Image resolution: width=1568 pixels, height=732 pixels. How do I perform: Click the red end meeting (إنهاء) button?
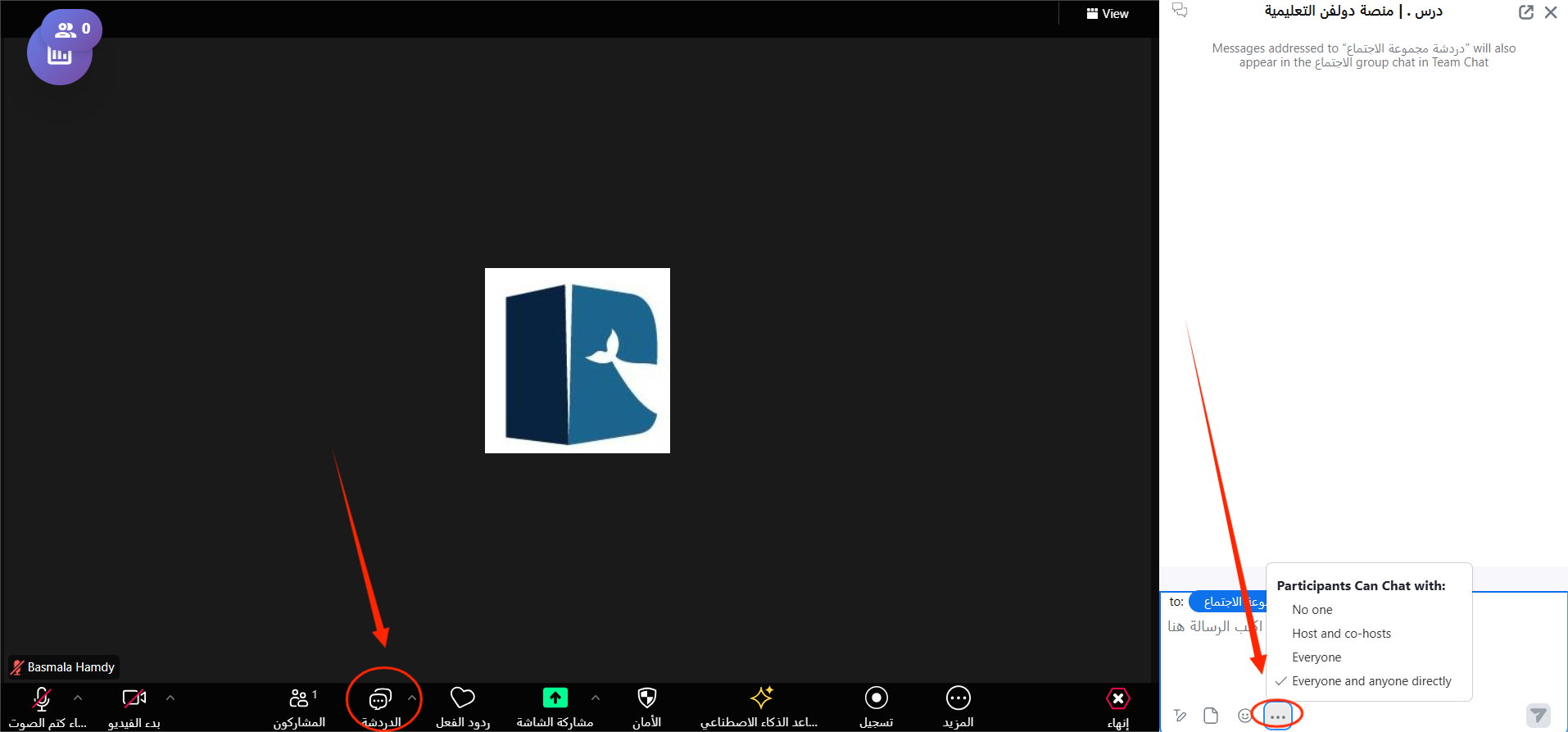pos(1117,699)
